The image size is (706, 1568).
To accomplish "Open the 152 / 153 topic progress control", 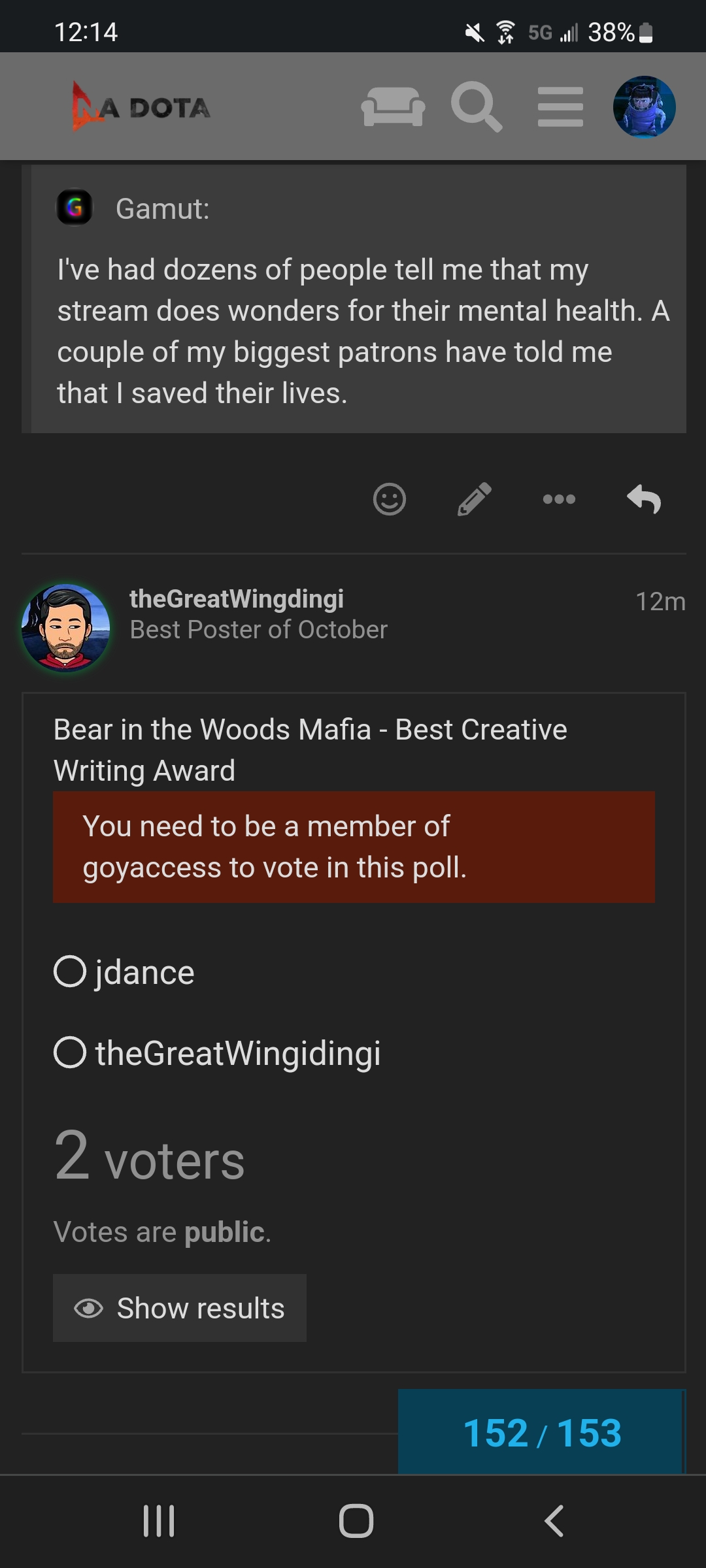I will [x=541, y=1432].
